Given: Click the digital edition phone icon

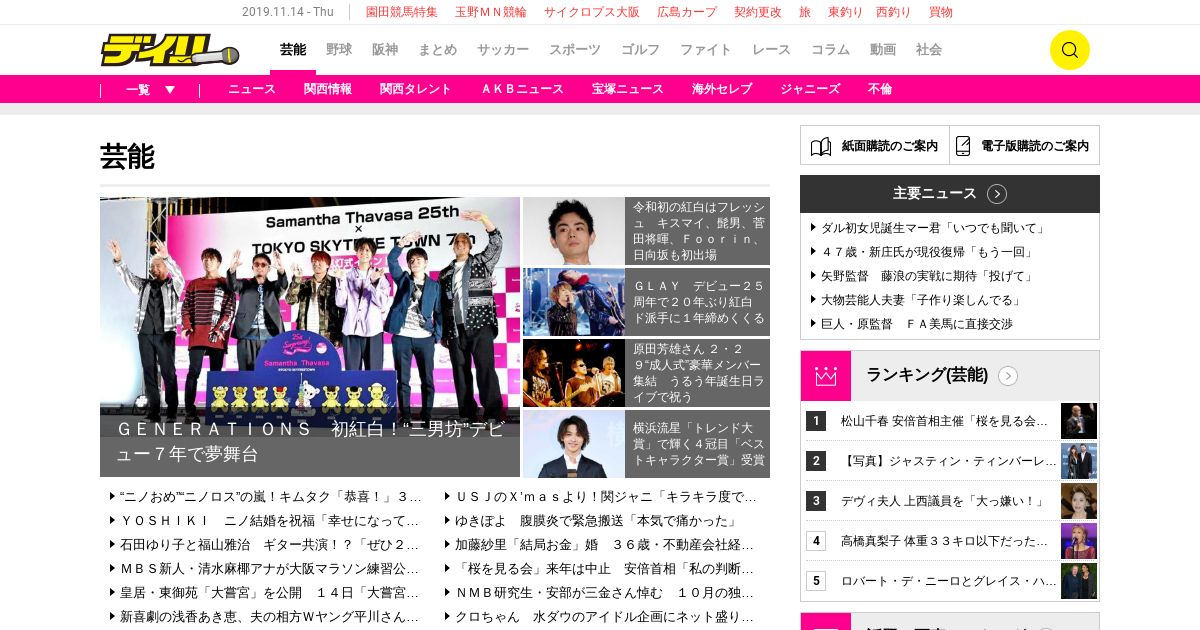Looking at the screenshot, I should coord(963,146).
